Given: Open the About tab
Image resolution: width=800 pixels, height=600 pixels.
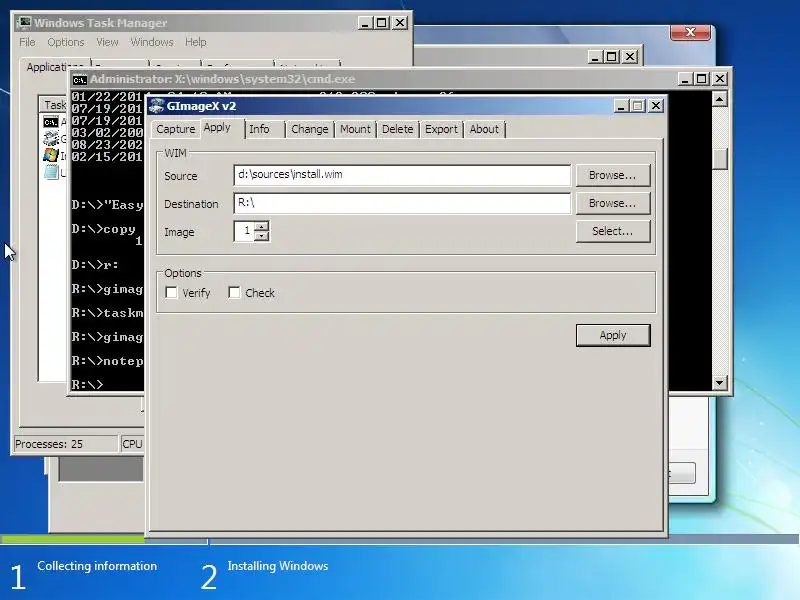Looking at the screenshot, I should point(484,129).
